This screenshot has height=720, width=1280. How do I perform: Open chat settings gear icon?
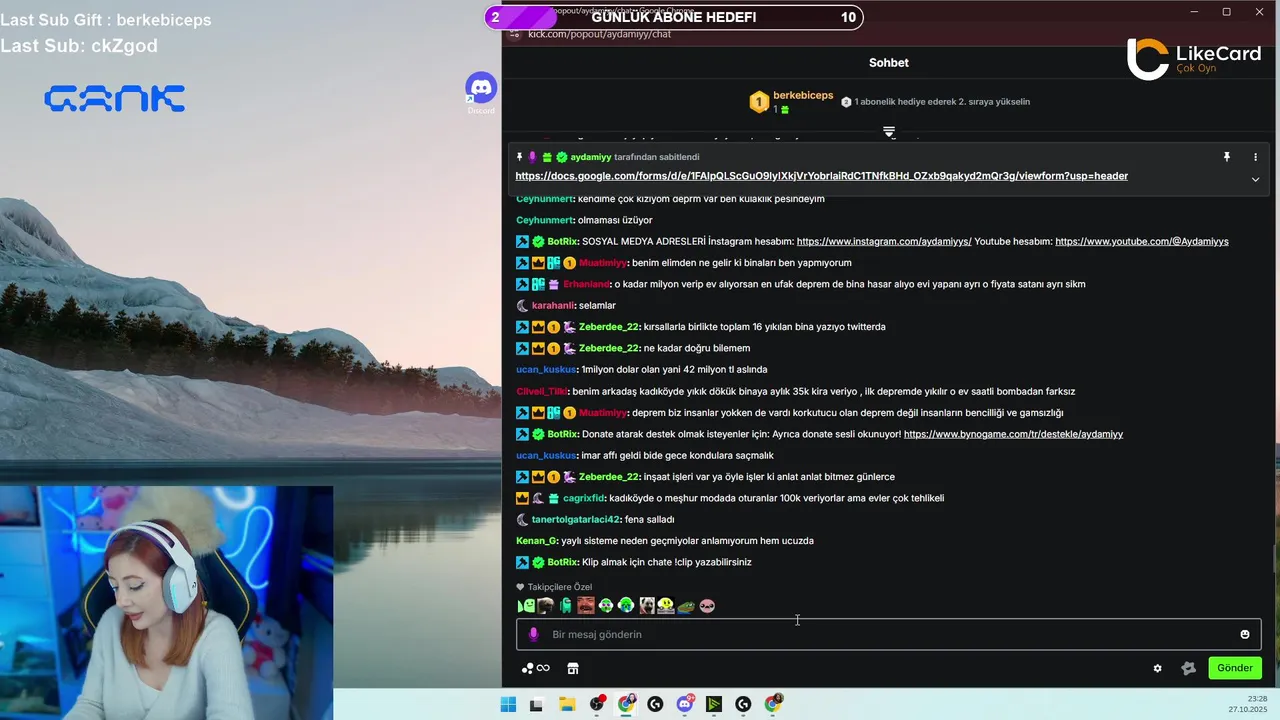coord(1157,668)
